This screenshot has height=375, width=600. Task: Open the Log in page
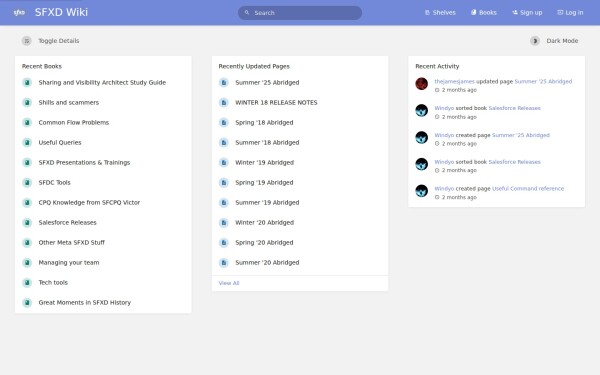570,13
